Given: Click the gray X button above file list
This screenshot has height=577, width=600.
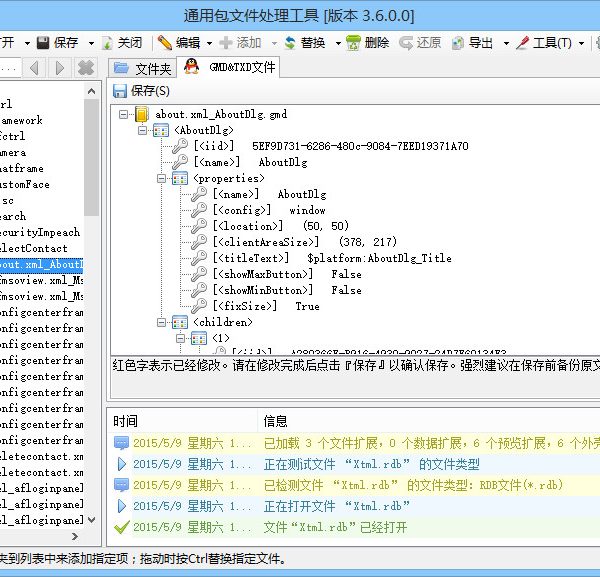Looking at the screenshot, I should [x=86, y=68].
